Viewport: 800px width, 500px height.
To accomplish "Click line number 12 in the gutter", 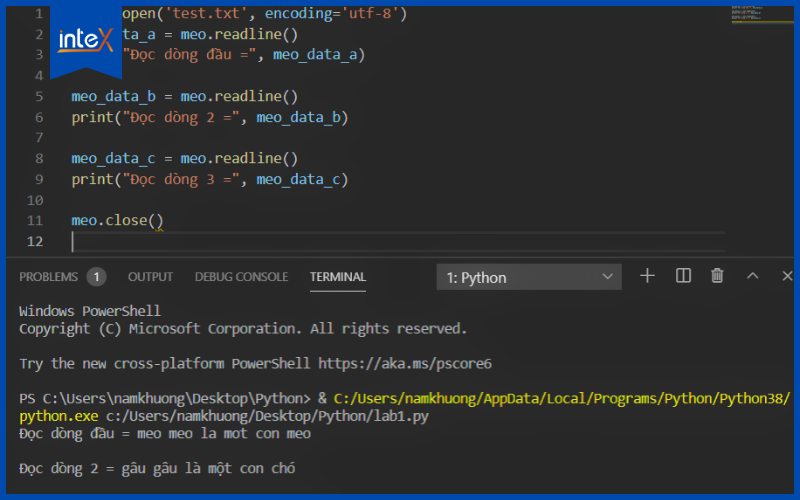I will tap(35, 241).
